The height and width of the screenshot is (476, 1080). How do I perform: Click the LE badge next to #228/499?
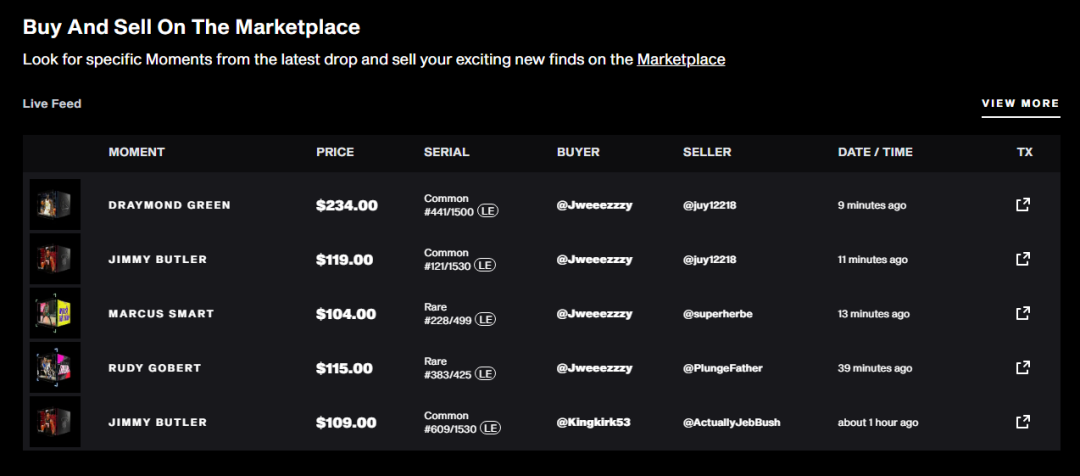pos(486,320)
